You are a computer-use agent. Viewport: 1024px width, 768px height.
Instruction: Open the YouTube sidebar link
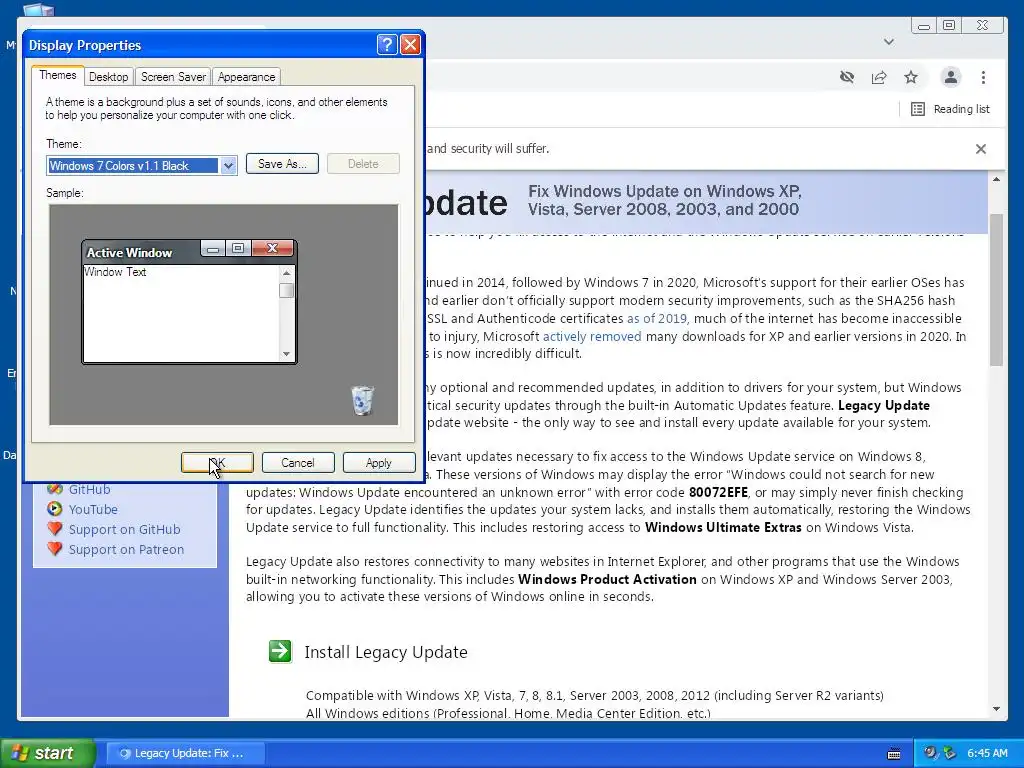(x=93, y=509)
